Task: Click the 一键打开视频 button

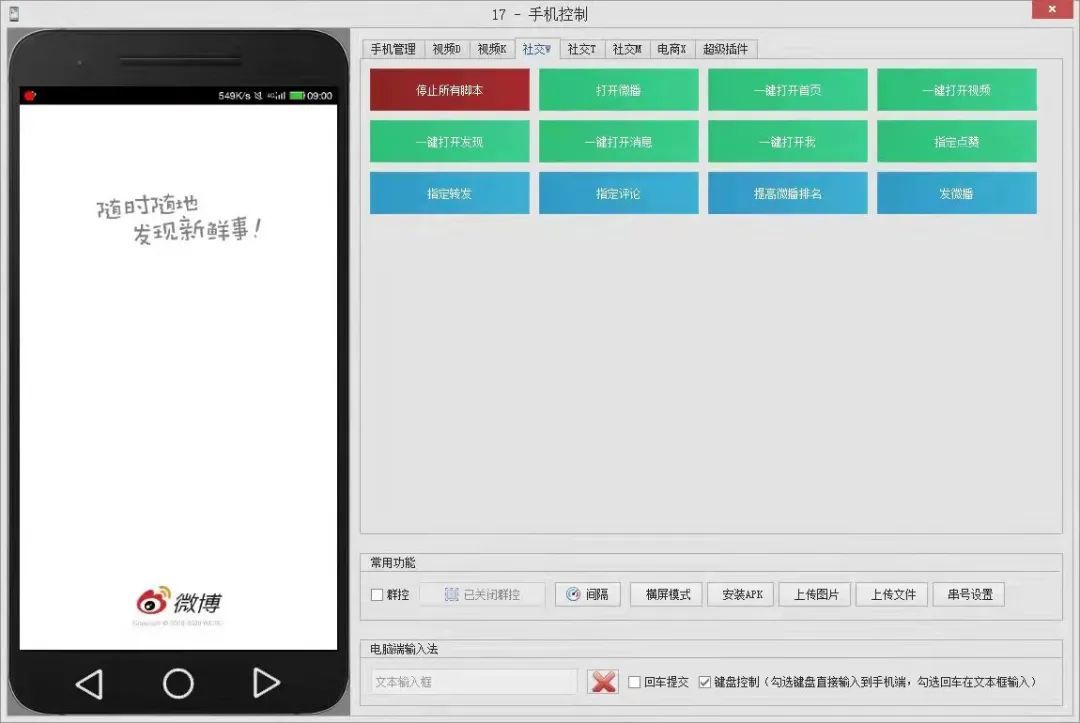Action: 957,90
